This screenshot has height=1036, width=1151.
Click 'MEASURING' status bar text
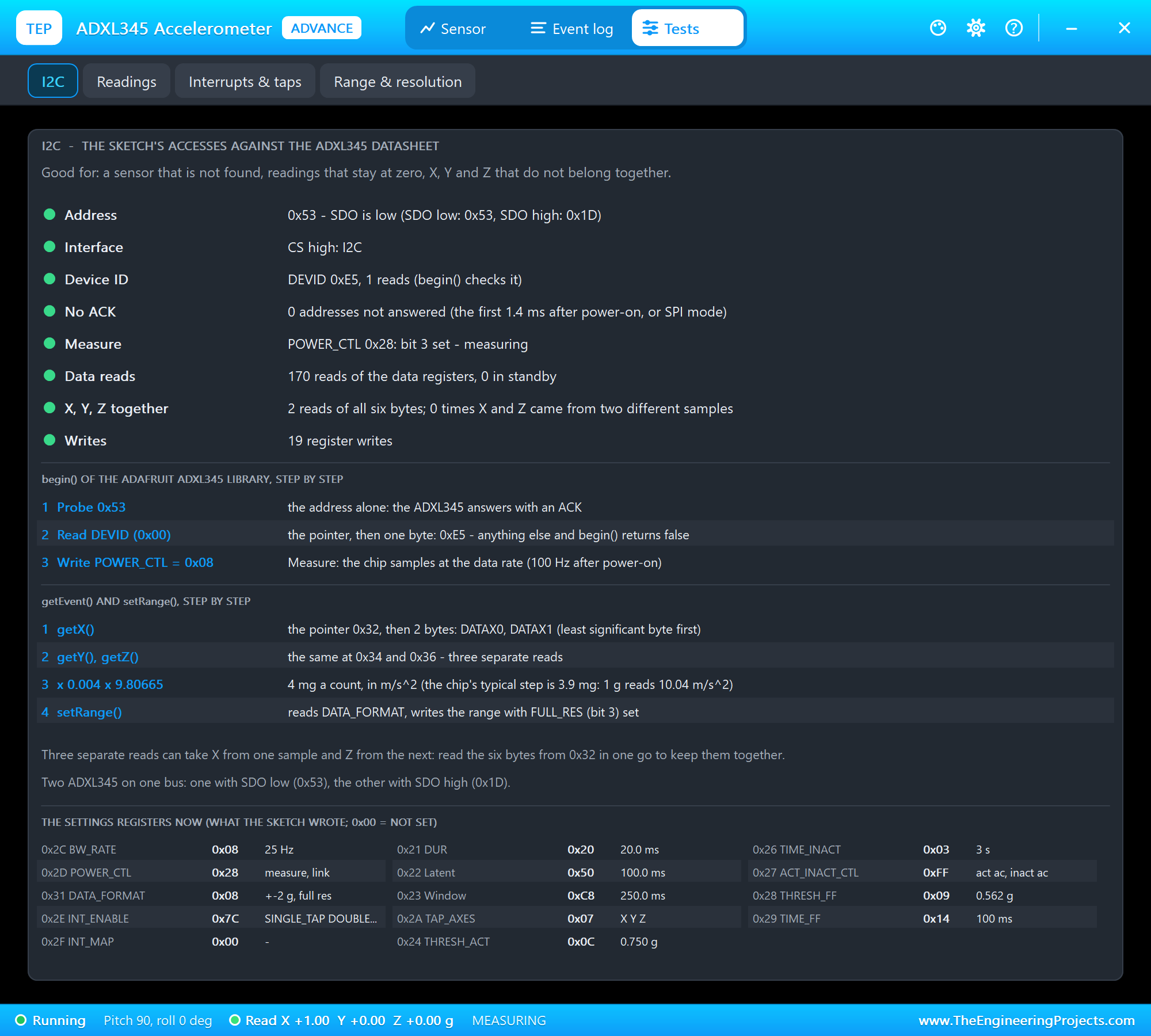coord(509,1020)
